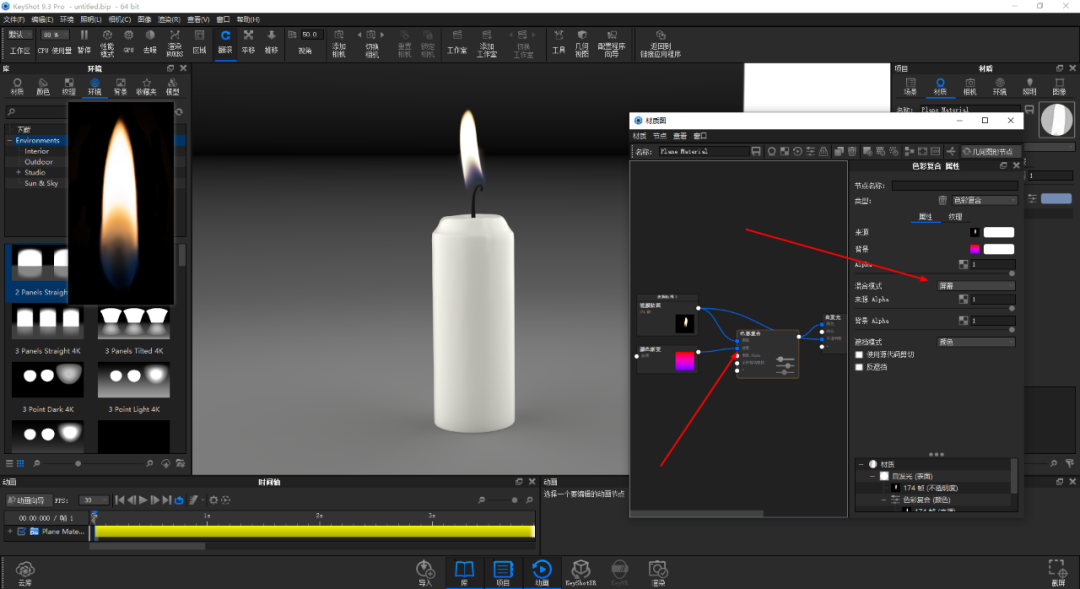
Task: Toggle the Source Alpha texture checker icon
Action: click(963, 299)
